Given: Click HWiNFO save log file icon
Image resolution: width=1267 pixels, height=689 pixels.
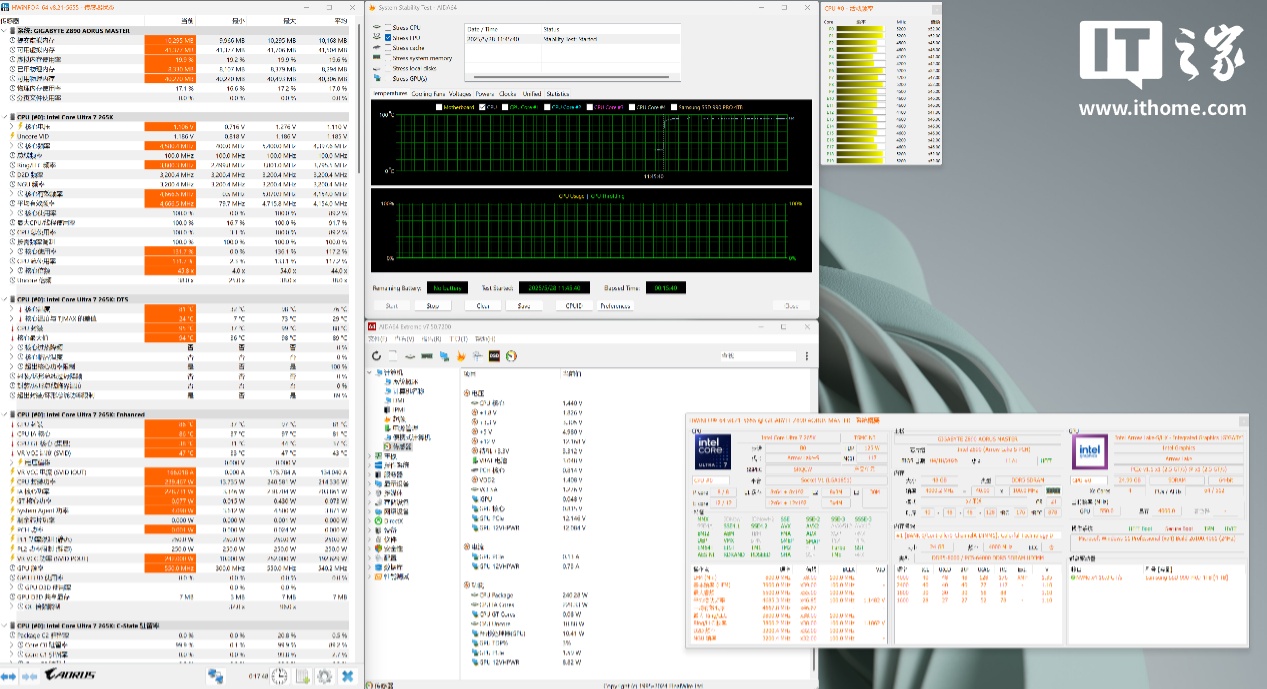Looking at the screenshot, I should 301,677.
